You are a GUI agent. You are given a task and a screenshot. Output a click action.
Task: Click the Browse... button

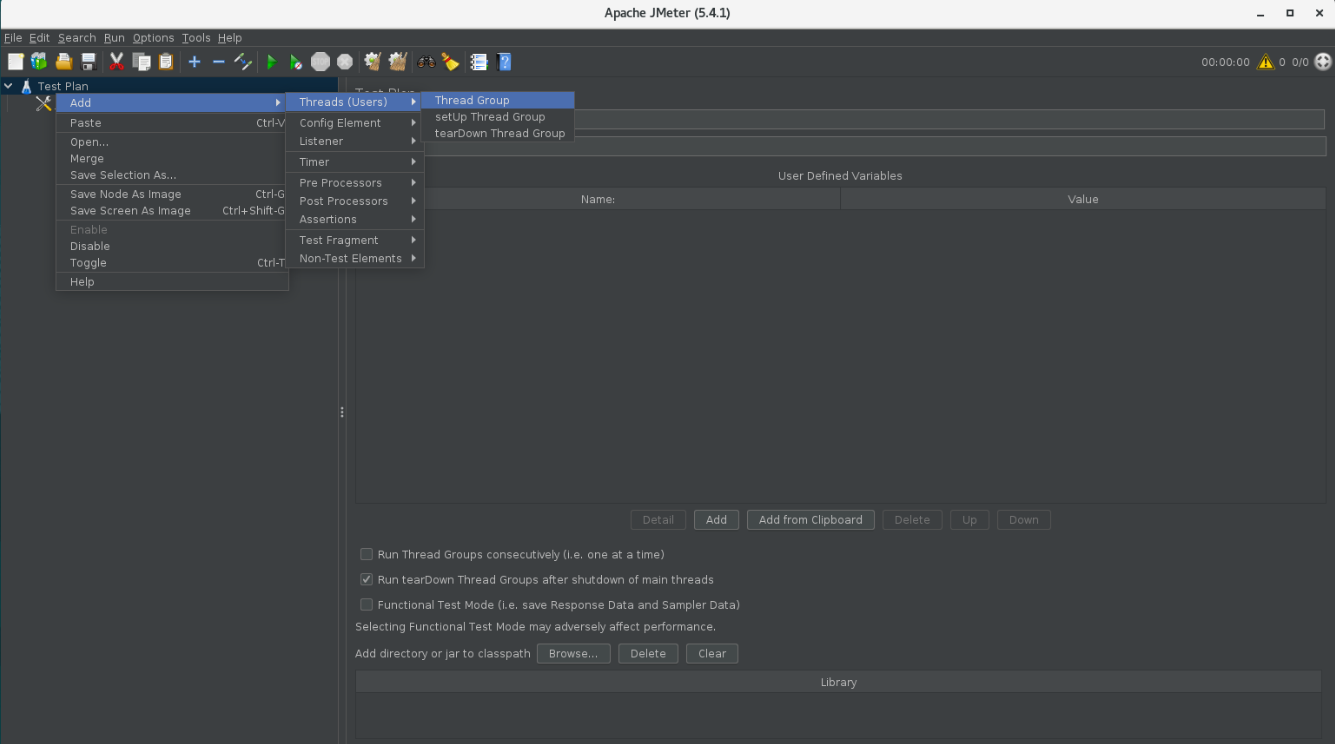[x=573, y=653]
